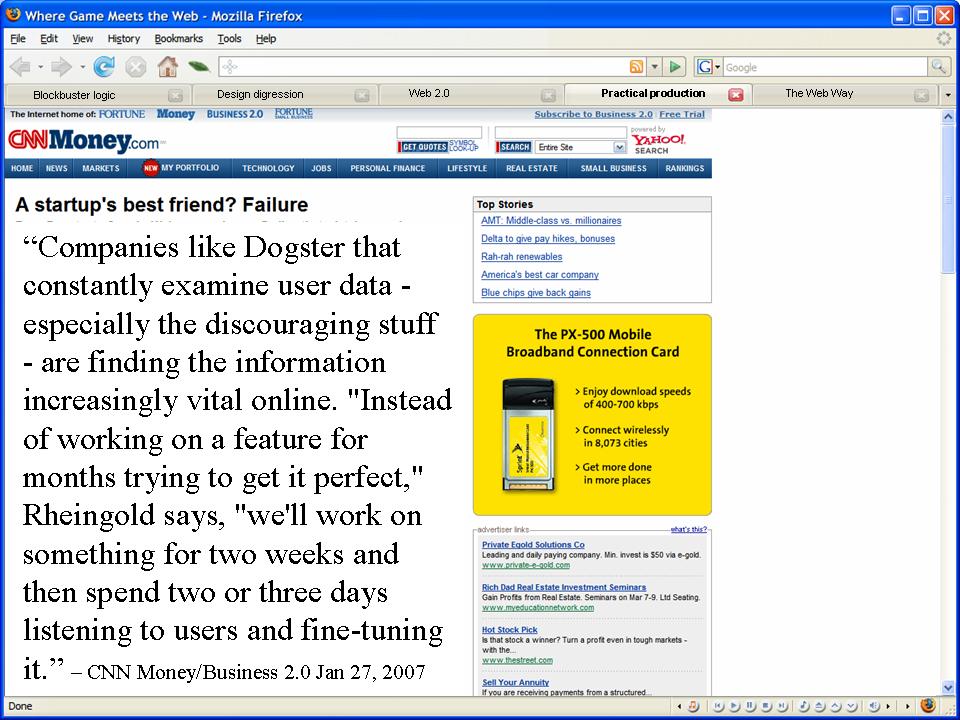Click the music note icon in status bar
This screenshot has height=720, width=960.
coord(804,706)
